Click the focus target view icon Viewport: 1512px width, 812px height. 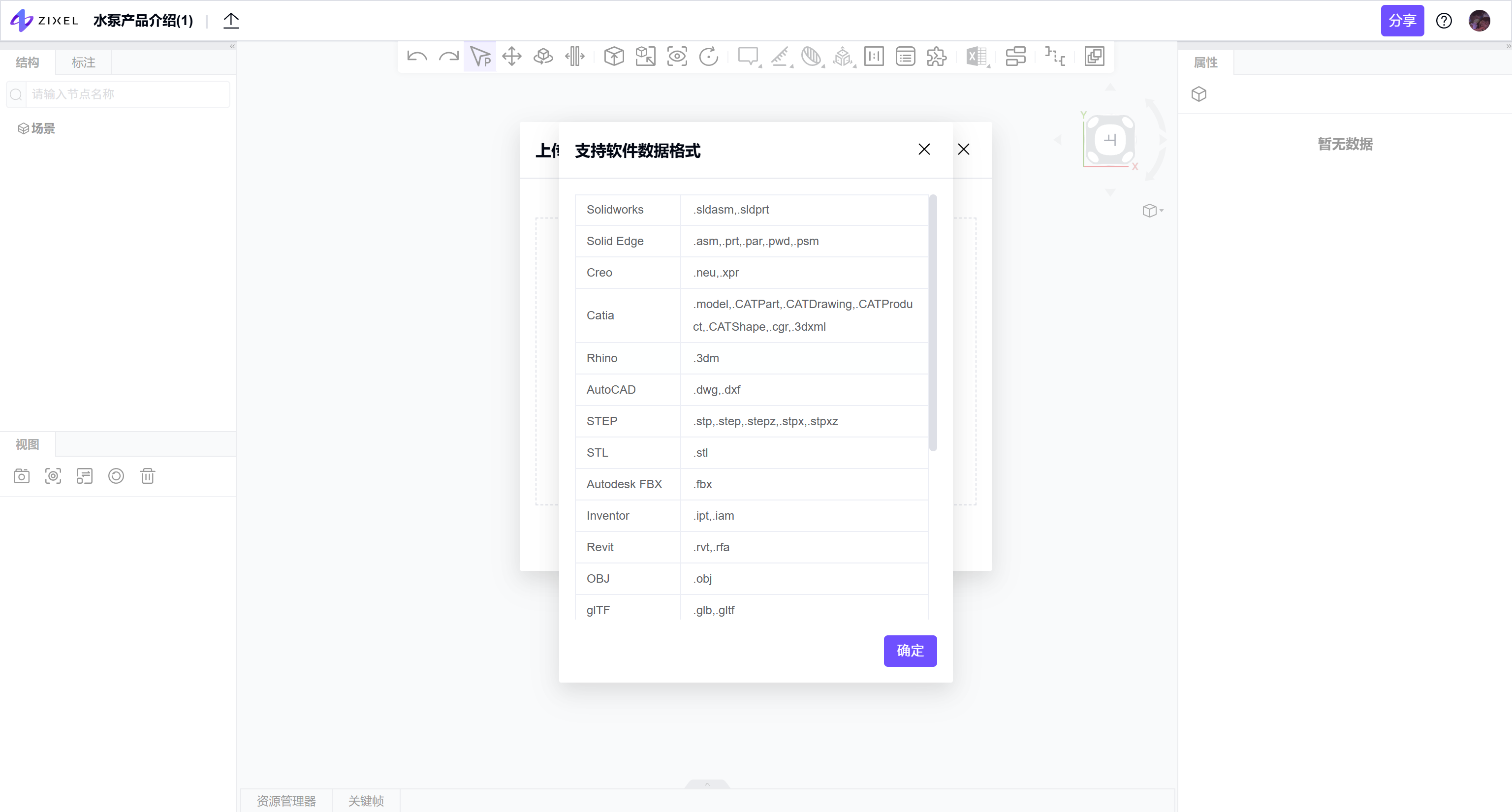point(54,476)
